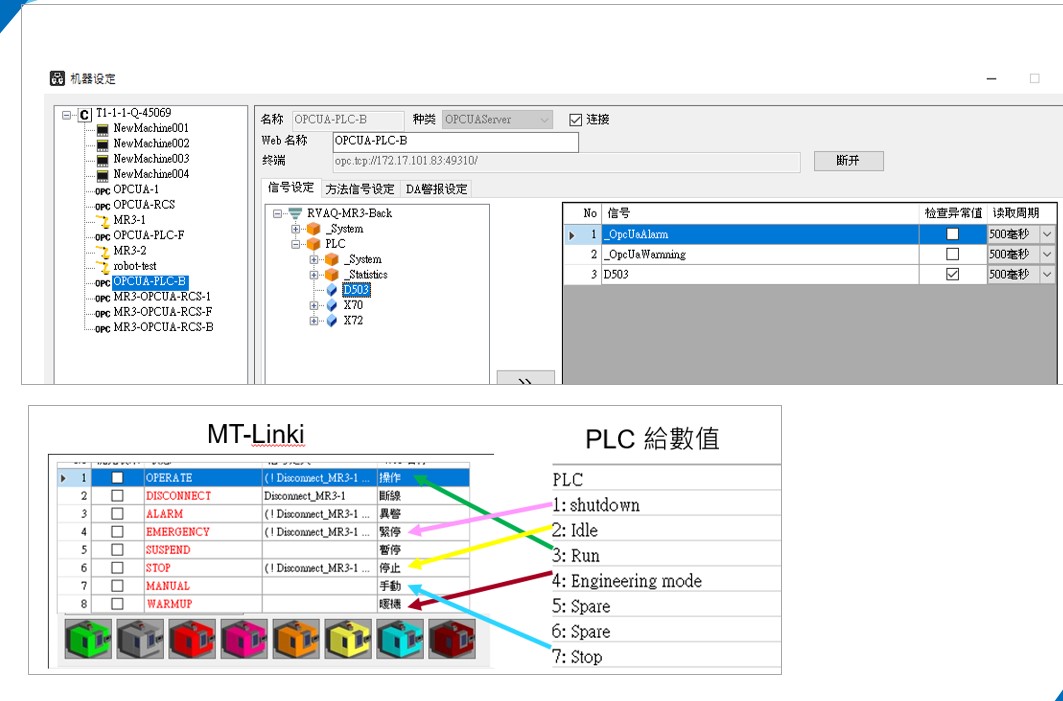
Task: Toggle checkbox in EMERGENCY row
Action: click(117, 532)
